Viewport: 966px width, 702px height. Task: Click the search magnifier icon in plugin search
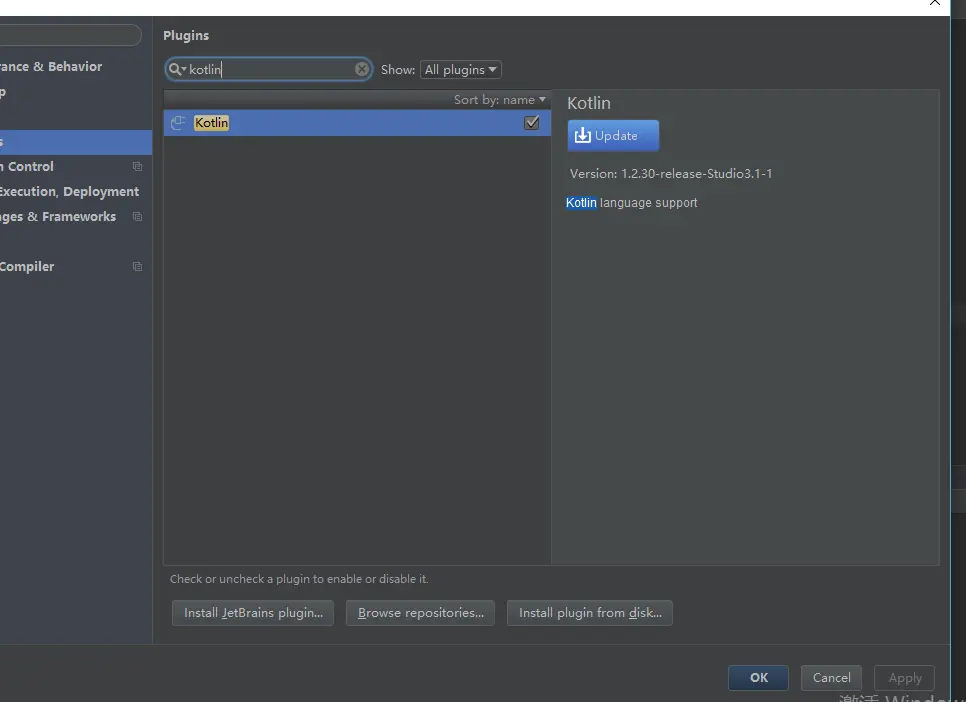coord(175,69)
